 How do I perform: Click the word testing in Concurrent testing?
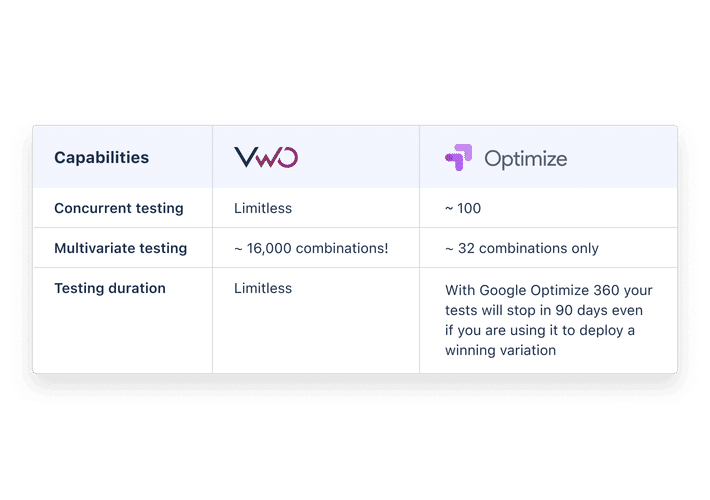click(159, 208)
